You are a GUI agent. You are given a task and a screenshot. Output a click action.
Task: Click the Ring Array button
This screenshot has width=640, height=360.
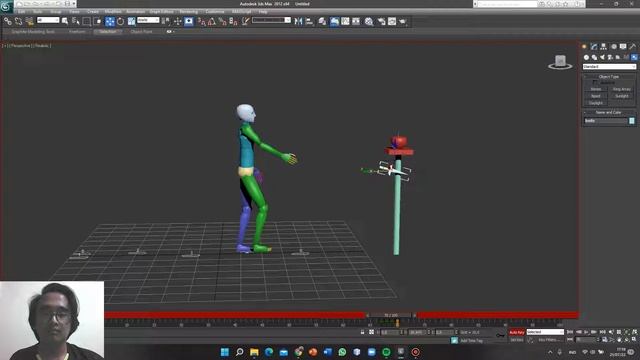tap(622, 89)
